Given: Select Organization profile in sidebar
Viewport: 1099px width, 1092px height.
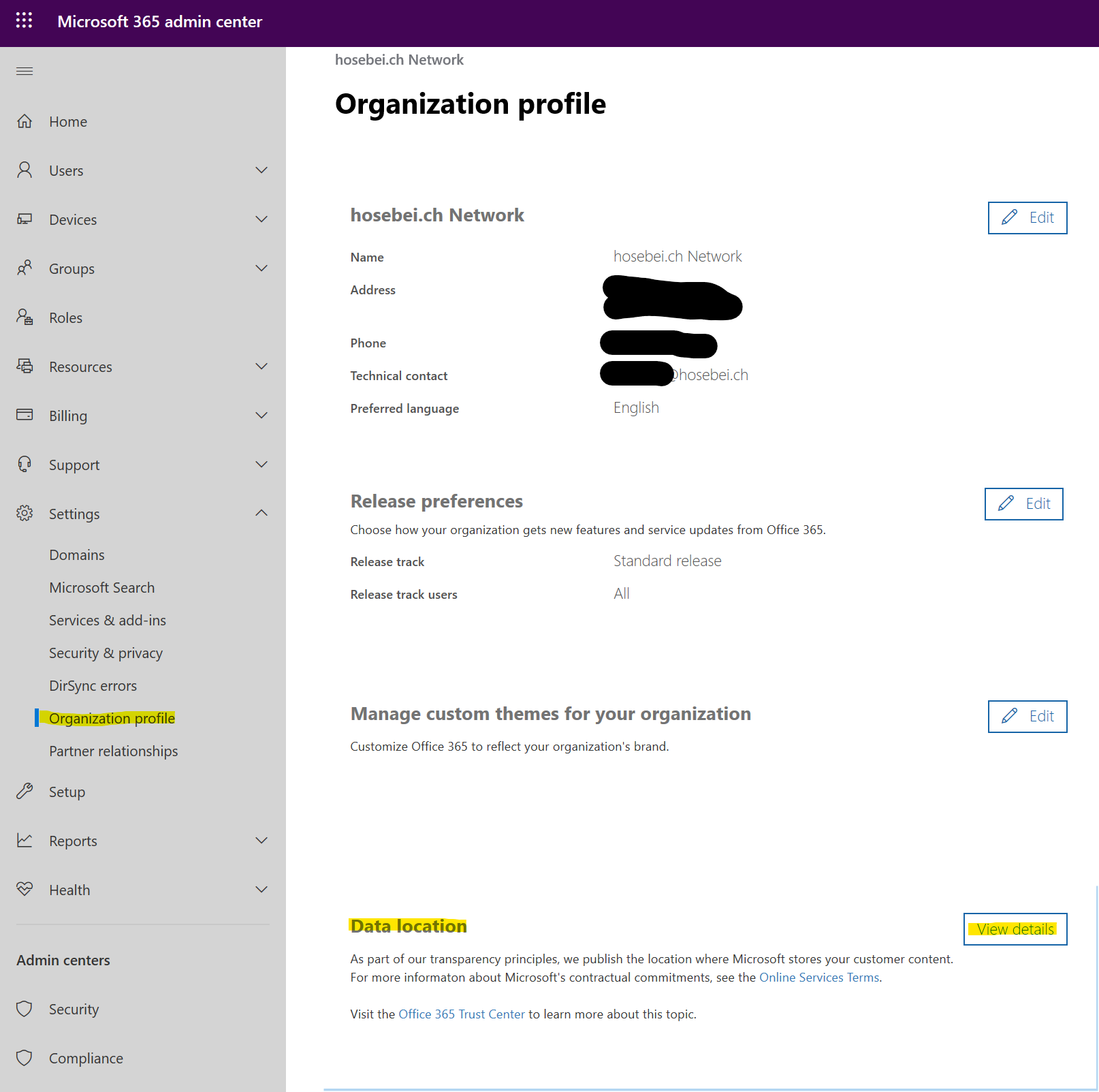Looking at the screenshot, I should click(x=112, y=719).
